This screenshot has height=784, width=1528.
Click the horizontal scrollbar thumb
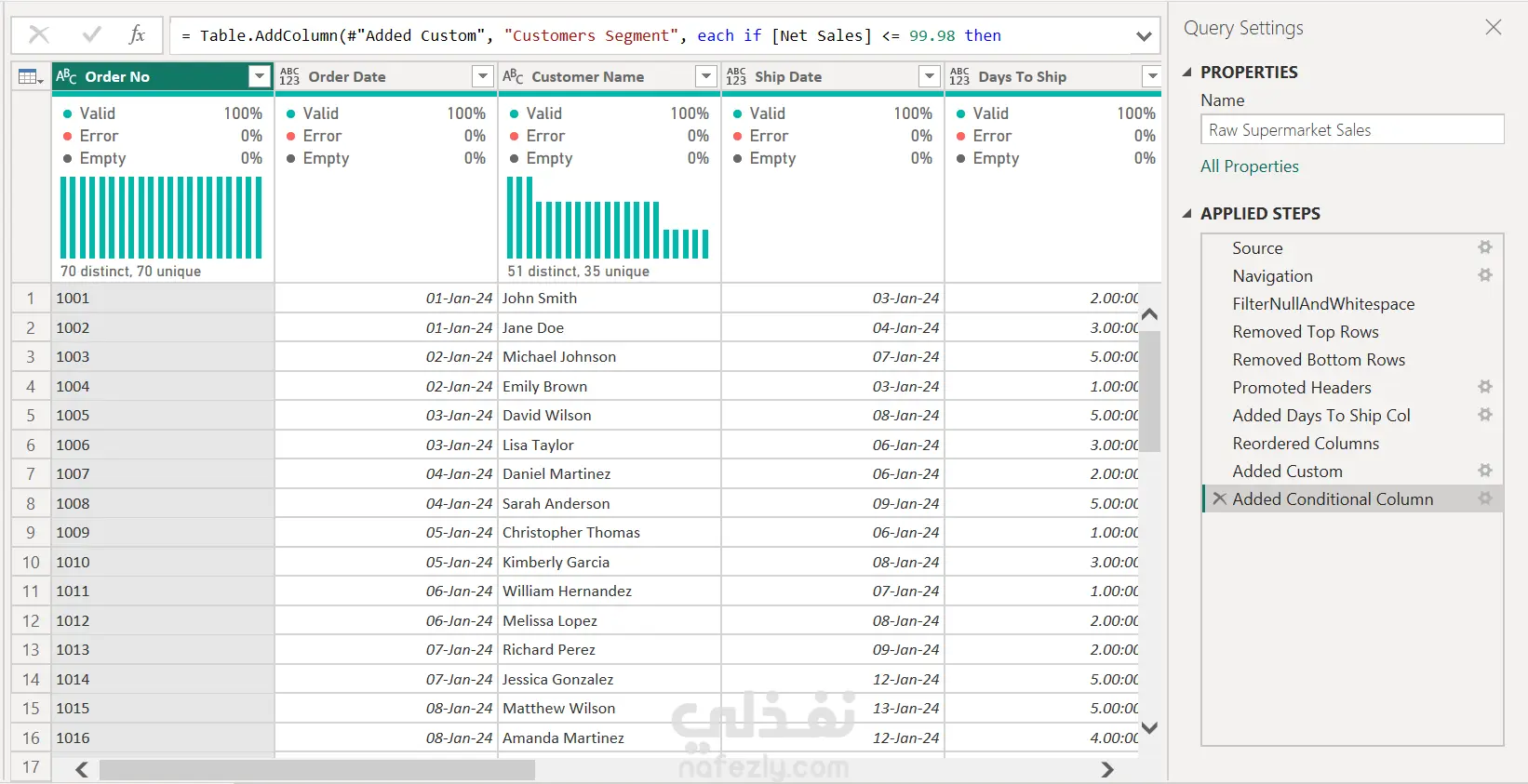pyautogui.click(x=317, y=769)
